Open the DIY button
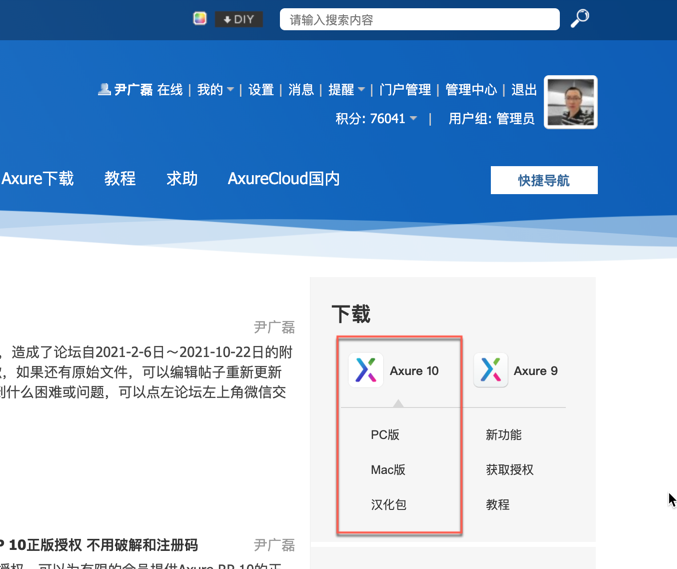 pos(239,19)
